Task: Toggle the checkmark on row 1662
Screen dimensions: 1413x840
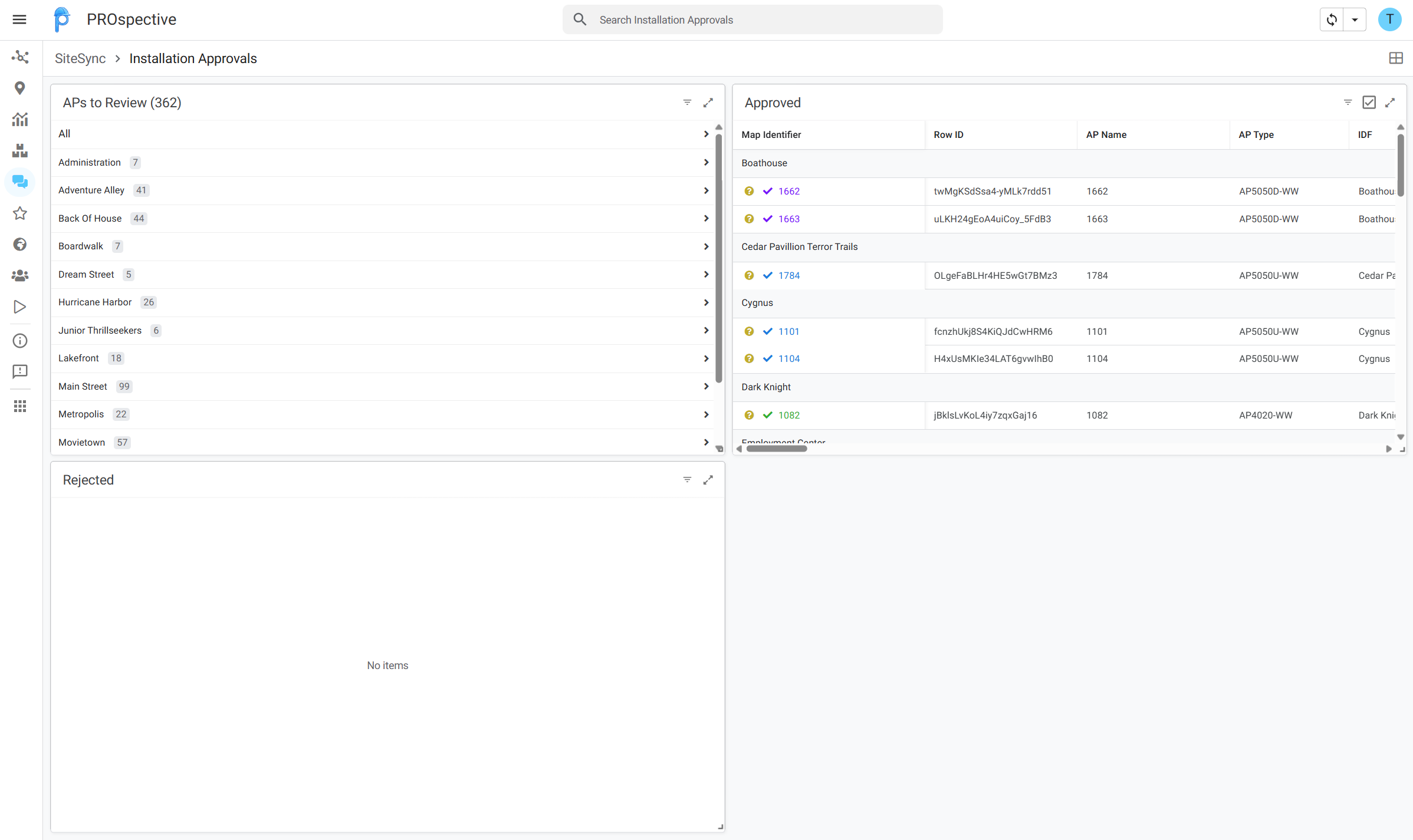Action: (768, 191)
